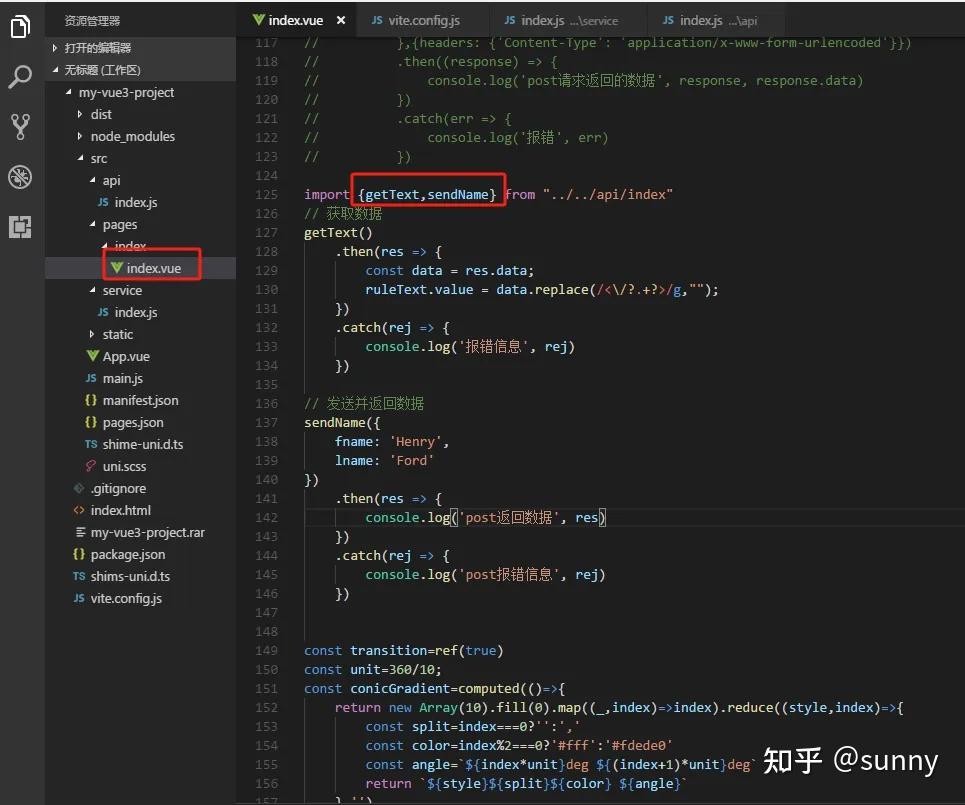Click the globe-style activity bar icon
This screenshot has width=965, height=805.
pyautogui.click(x=20, y=177)
